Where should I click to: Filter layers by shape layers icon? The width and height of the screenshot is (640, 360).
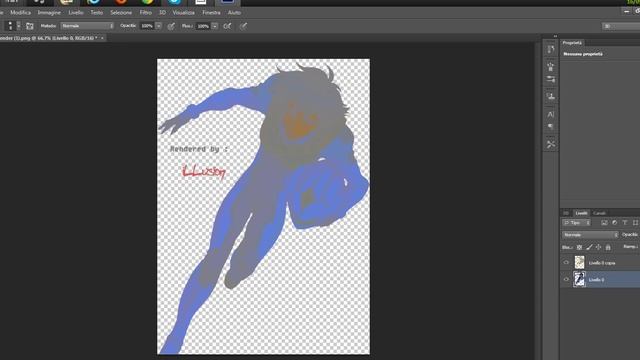pos(635,223)
